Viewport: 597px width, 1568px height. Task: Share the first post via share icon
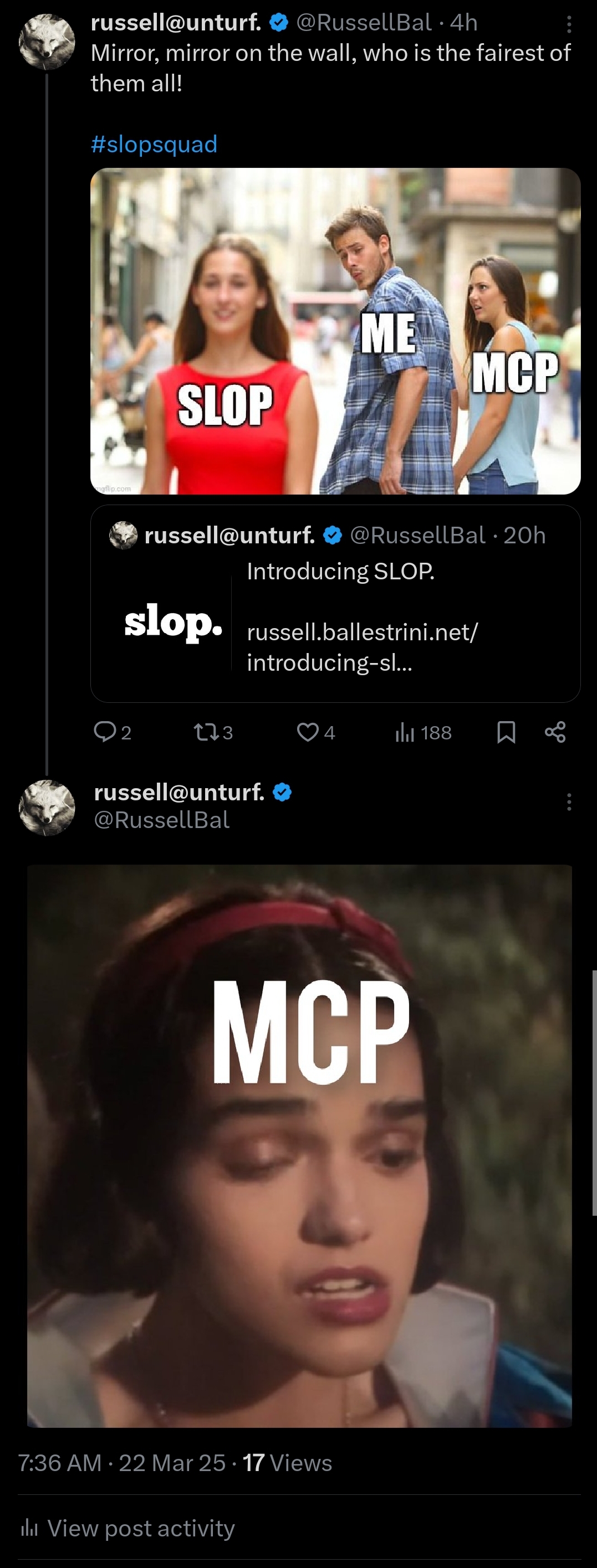pyautogui.click(x=555, y=732)
